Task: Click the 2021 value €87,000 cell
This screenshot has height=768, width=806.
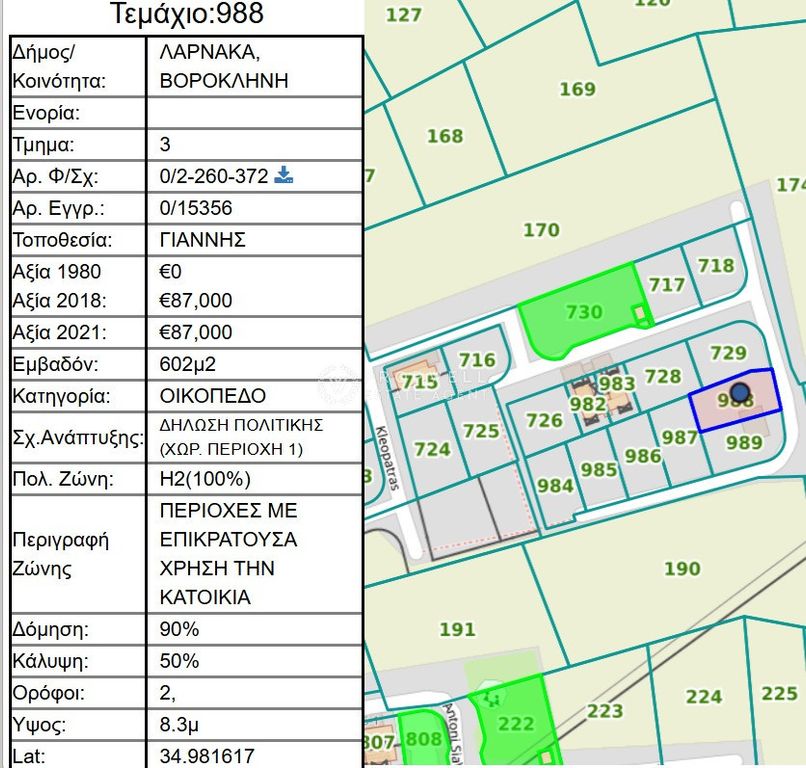Action: tap(255, 333)
